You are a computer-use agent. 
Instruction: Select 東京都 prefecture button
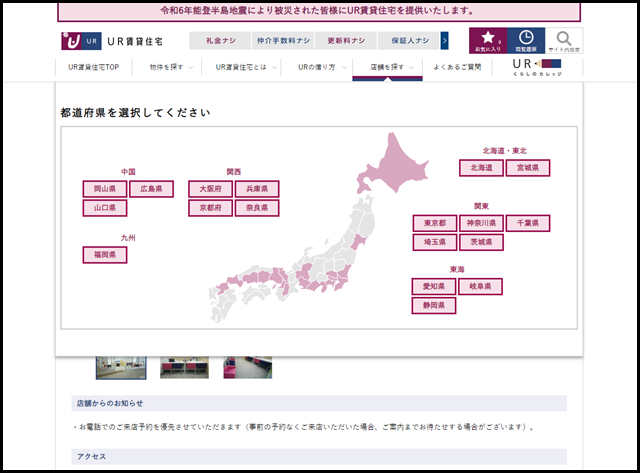(434, 223)
